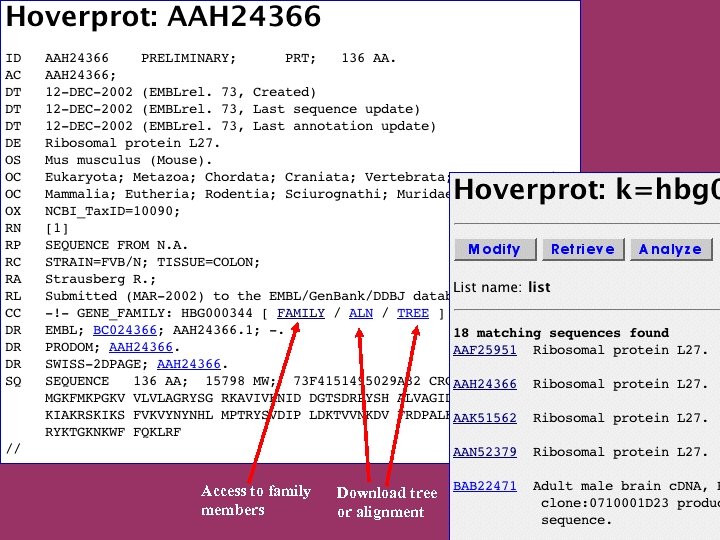The height and width of the screenshot is (540, 720).
Task: Click the 'Last sequence update' date line
Action: click(x=232, y=109)
